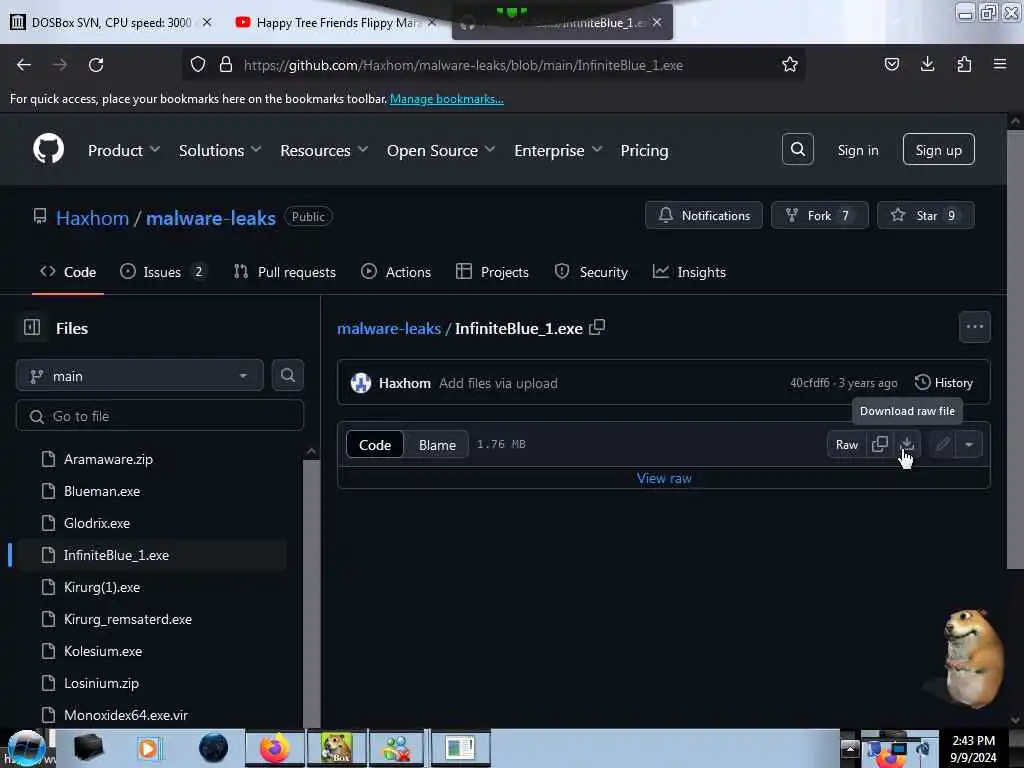Screen dimensions: 1024x768
Task: Open the Firefox downloads arrow icon
Action: pos(927,64)
